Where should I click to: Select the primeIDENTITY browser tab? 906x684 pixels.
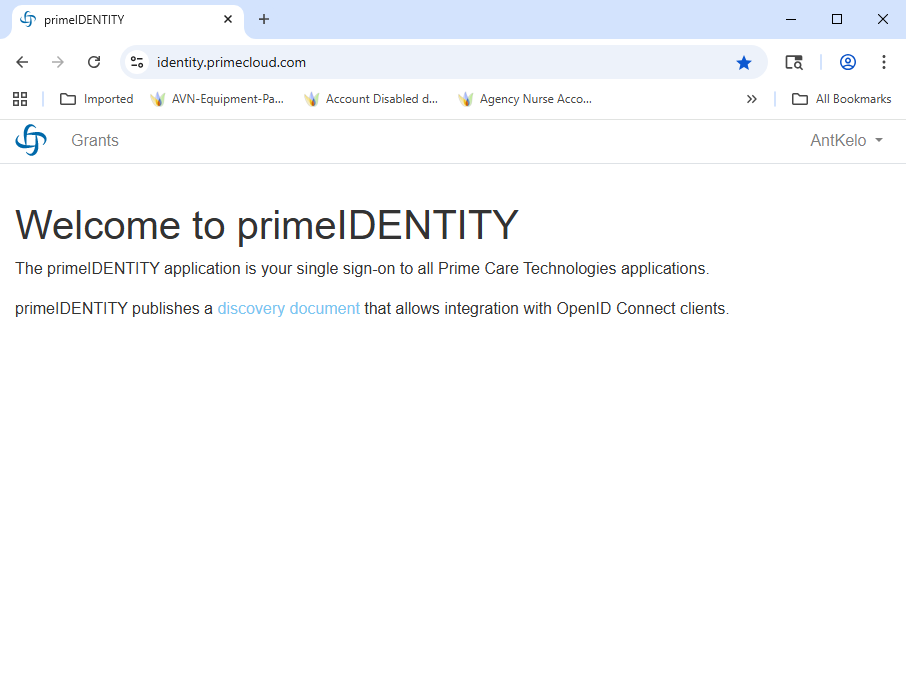[128, 20]
